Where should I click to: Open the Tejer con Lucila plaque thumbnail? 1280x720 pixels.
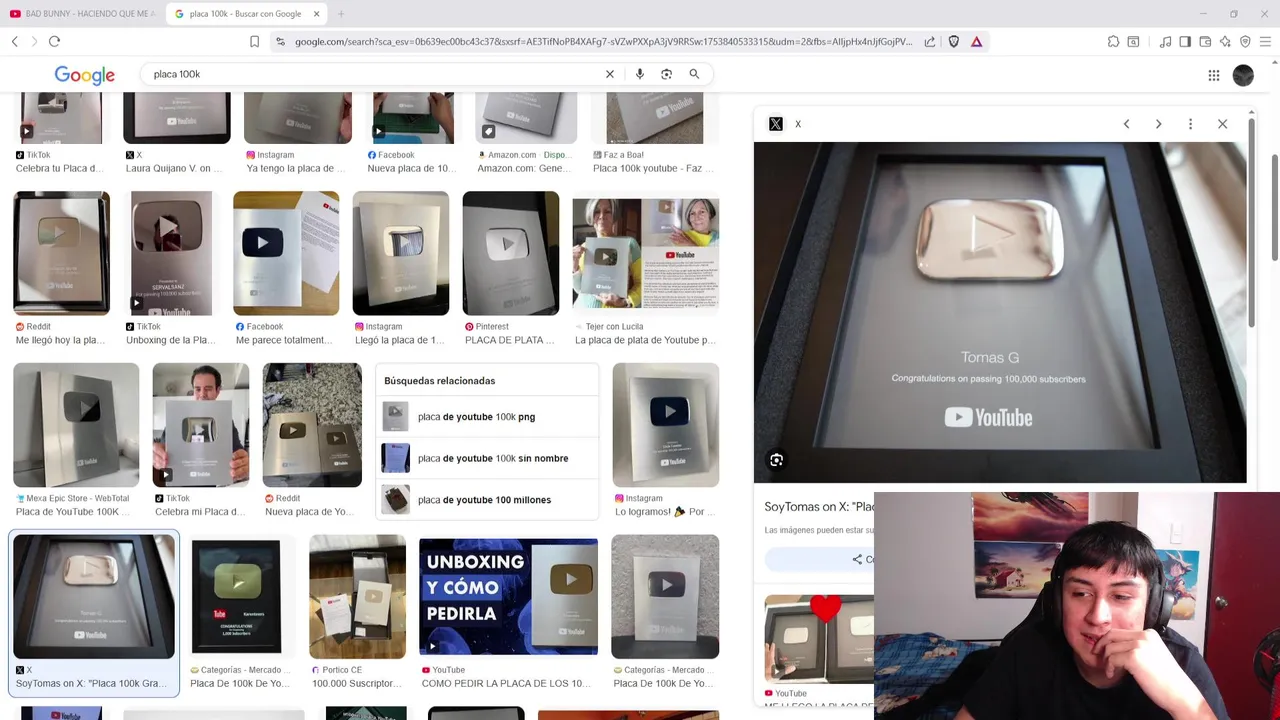click(645, 253)
